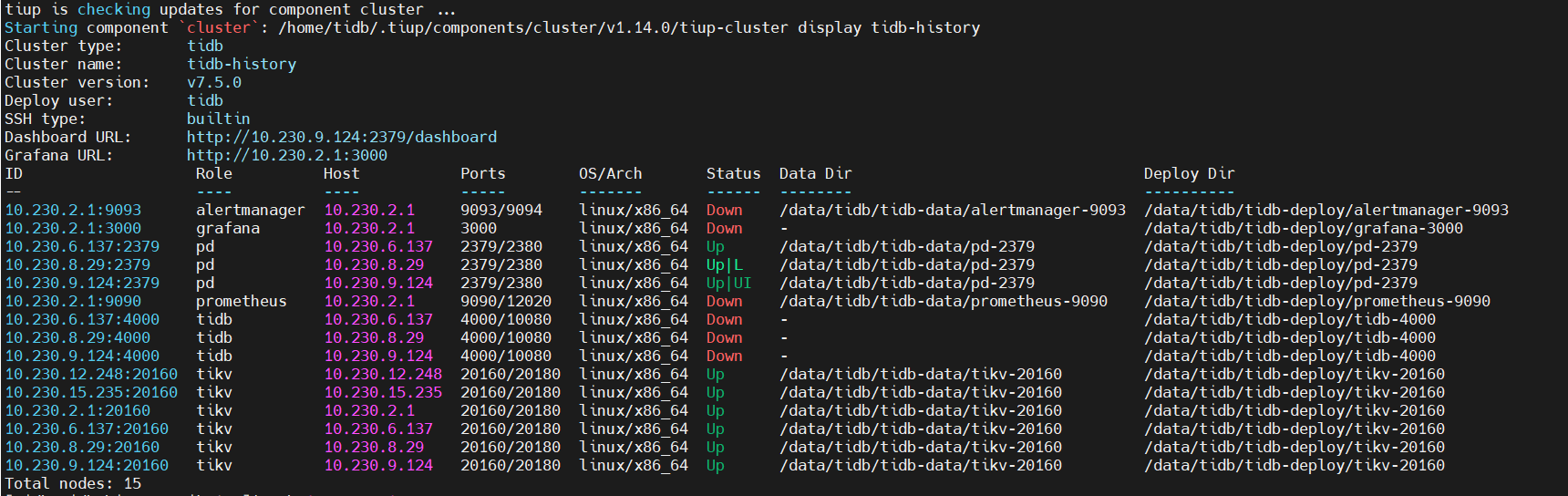Click the Role column header
Screen dimensions: 1568x496
coord(214,173)
